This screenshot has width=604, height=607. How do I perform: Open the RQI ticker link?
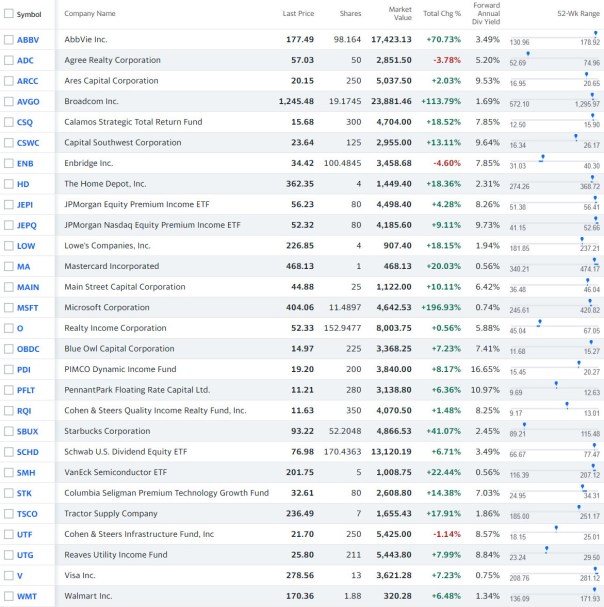tap(24, 411)
